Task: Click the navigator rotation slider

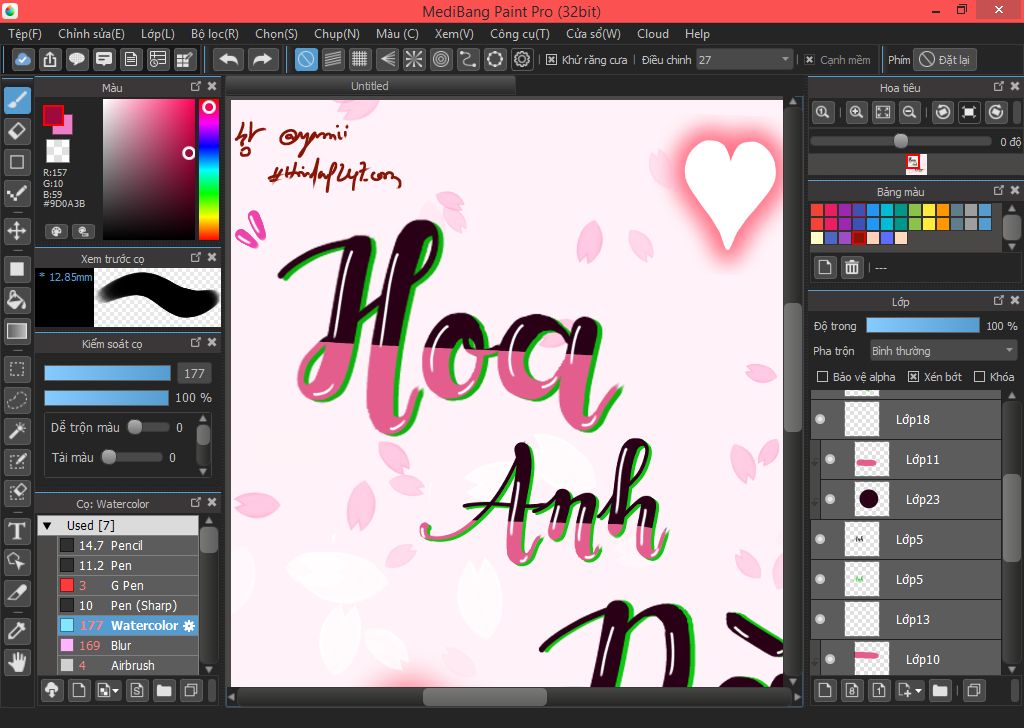Action: pyautogui.click(x=901, y=141)
